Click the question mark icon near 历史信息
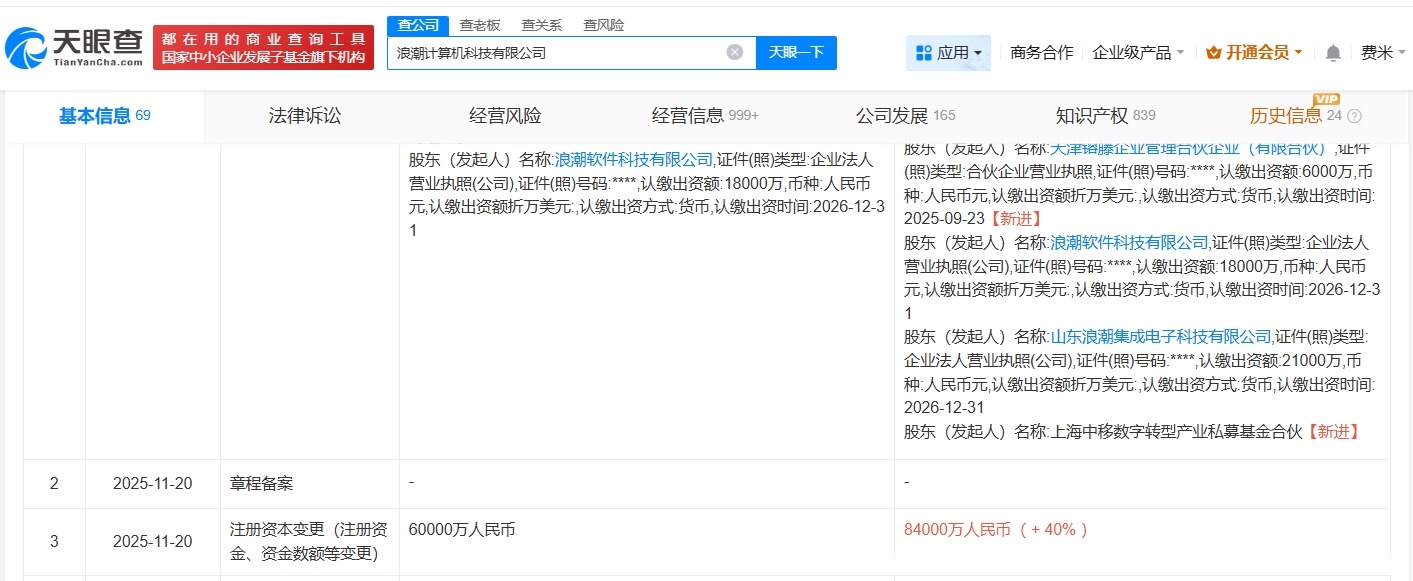The image size is (1413, 581). 1354,116
